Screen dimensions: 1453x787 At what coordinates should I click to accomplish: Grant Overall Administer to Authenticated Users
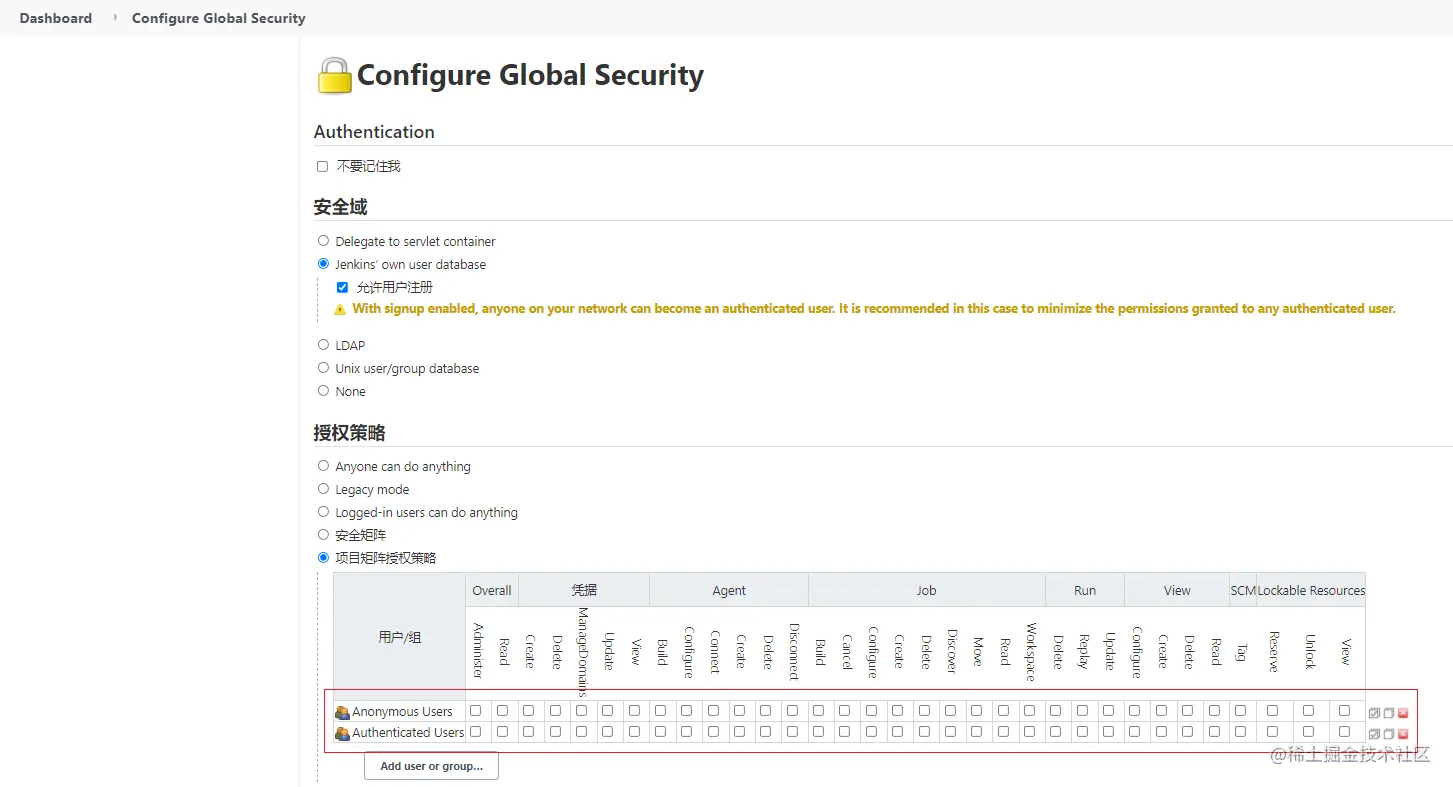[476, 732]
